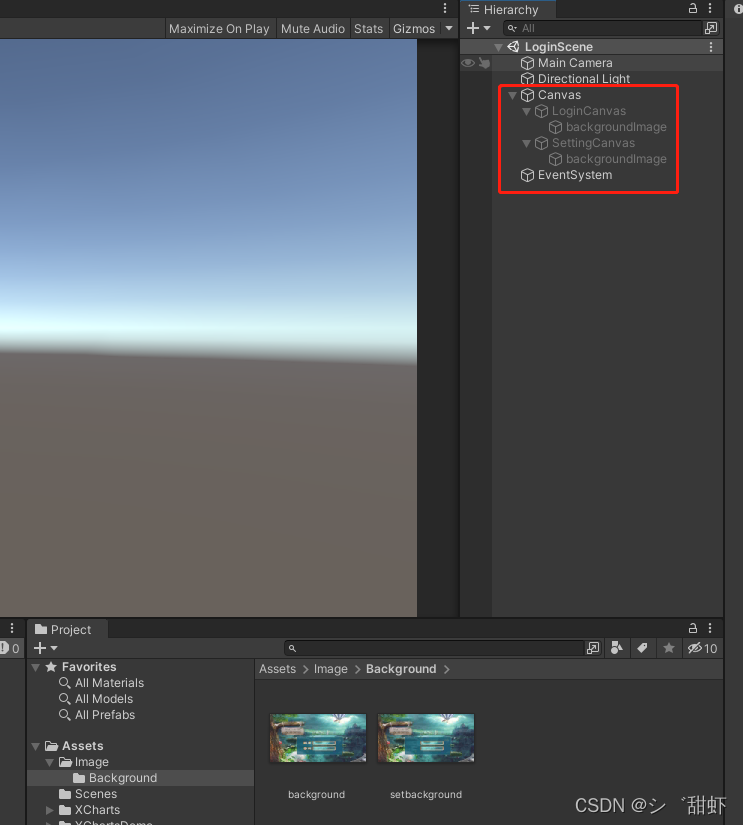743x825 pixels.
Task: Click the Main Camera cube icon
Action: click(527, 63)
